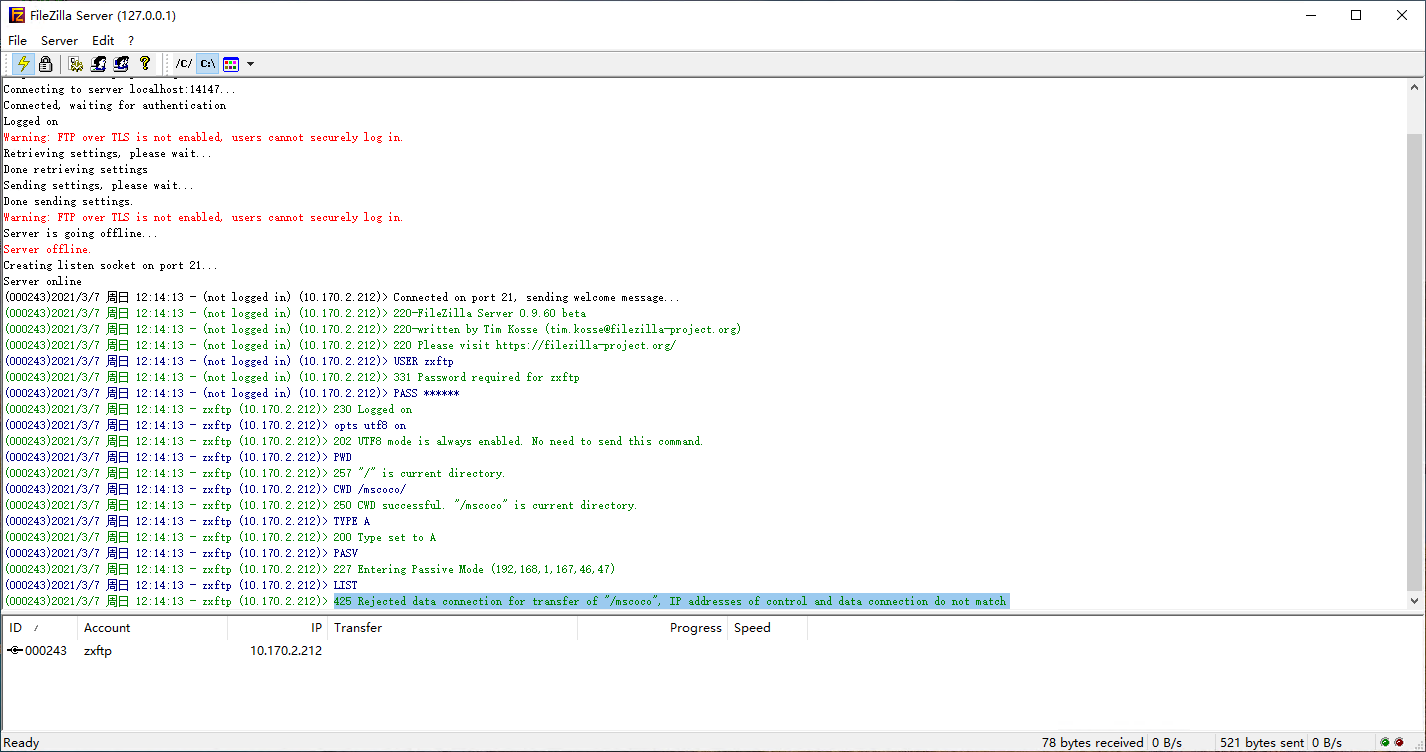This screenshot has height=752, width=1426.
Task: Click the Transfer column header
Action: coord(452,628)
